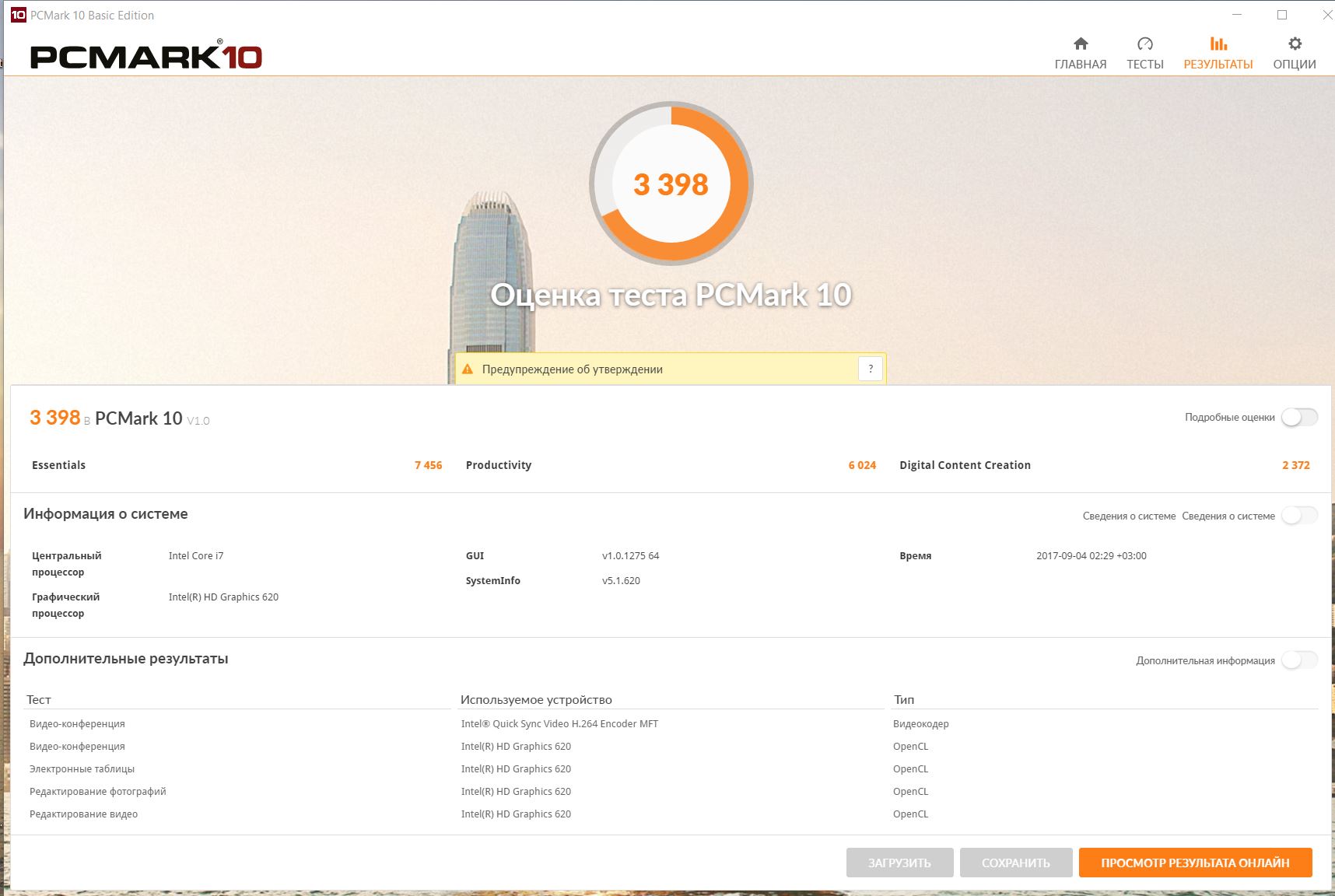The width and height of the screenshot is (1335, 896).
Task: Select the Оценка теста PCMark 10 title
Action: [671, 296]
